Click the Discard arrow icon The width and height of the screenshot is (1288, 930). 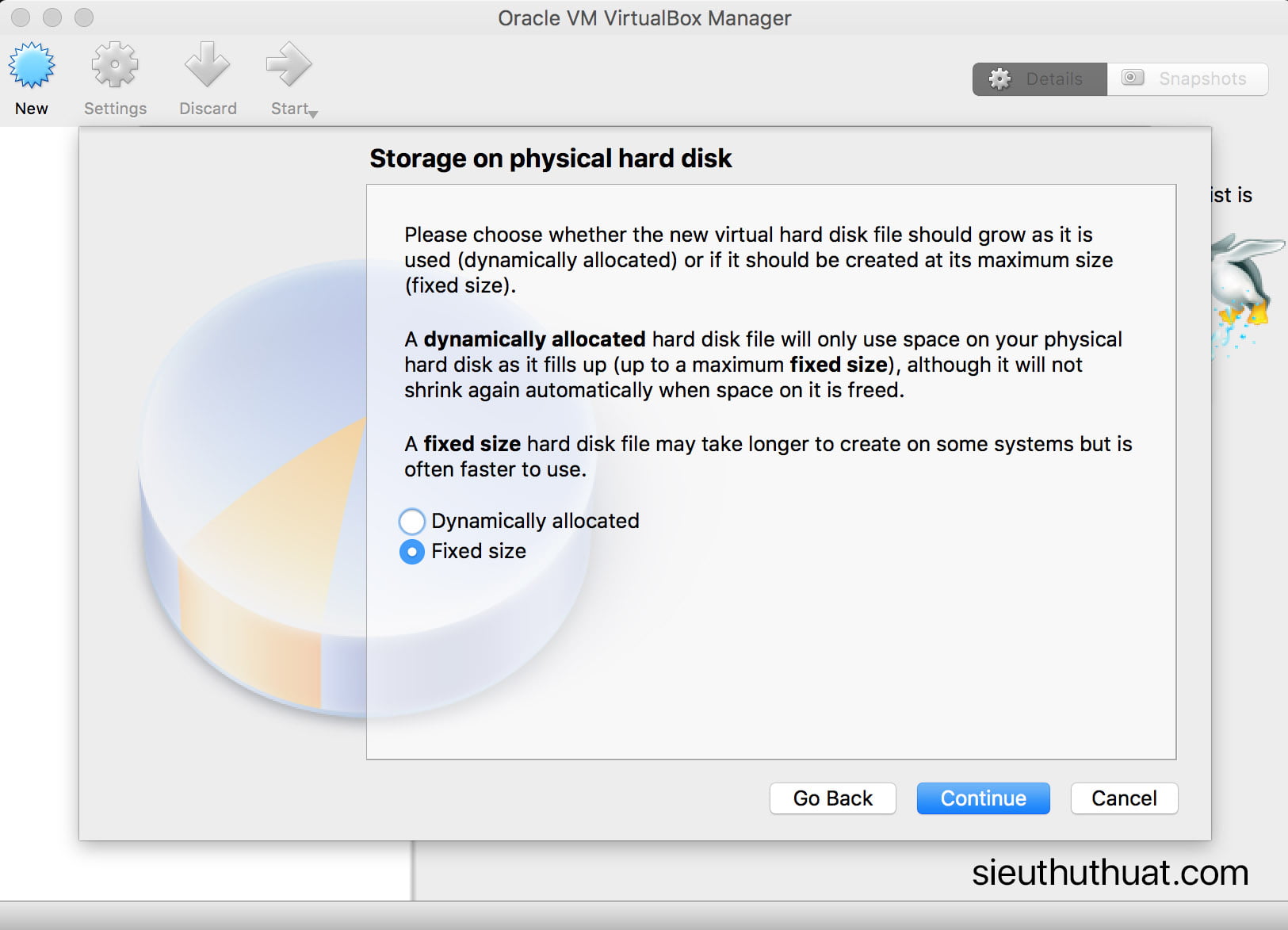207,65
